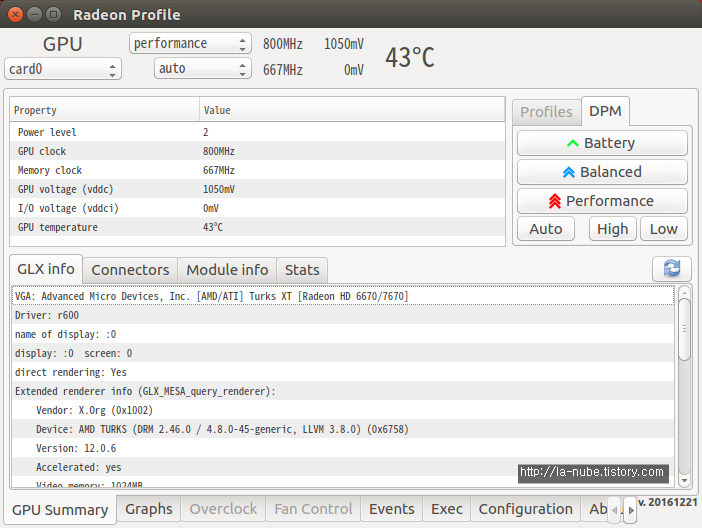Viewport: 702px width, 528px height.
Task: Go to the Configuration tab
Action: 526,509
